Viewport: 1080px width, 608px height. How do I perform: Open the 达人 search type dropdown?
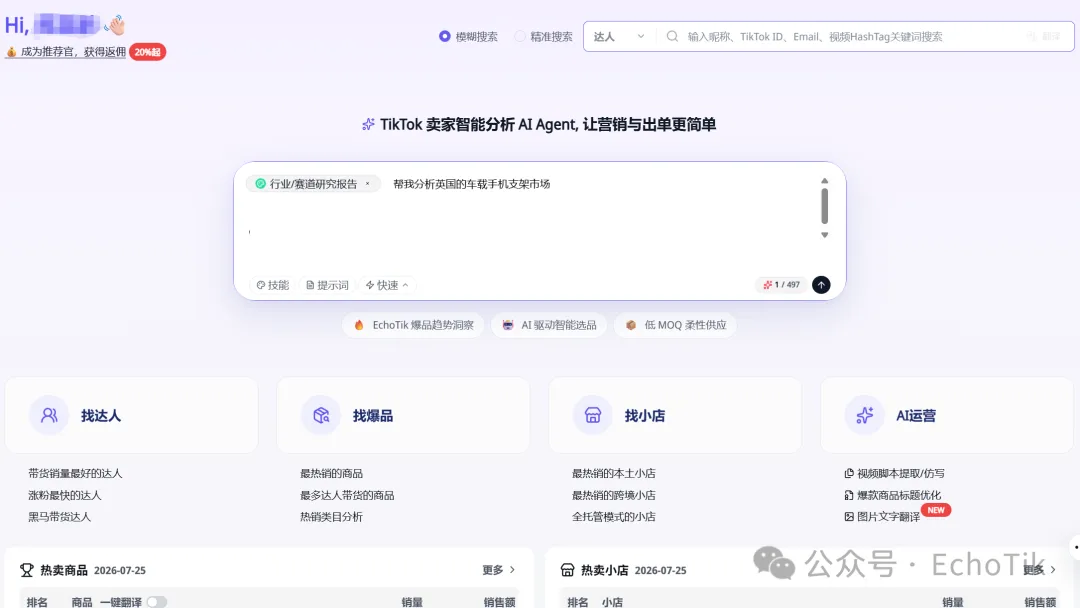(619, 36)
